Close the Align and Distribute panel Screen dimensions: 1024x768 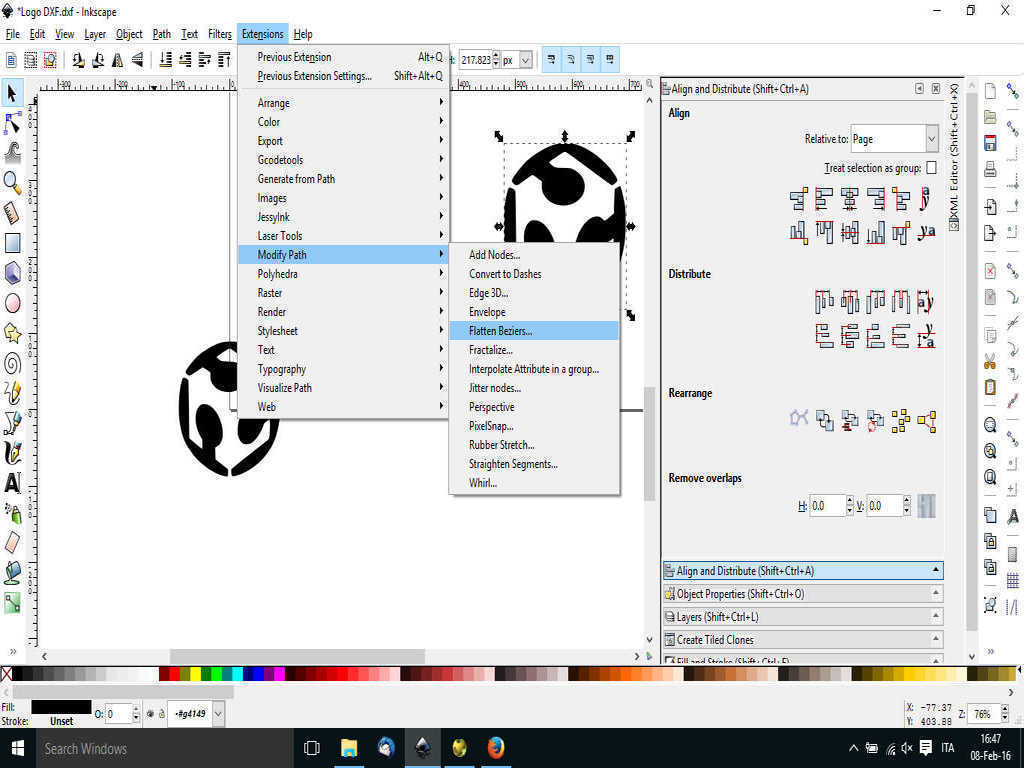click(x=936, y=88)
